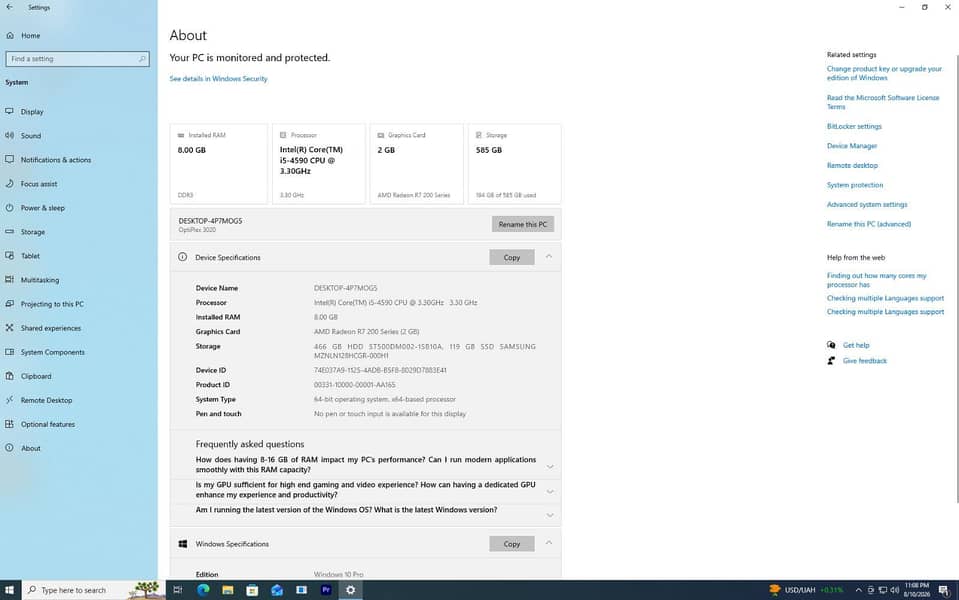Open Microsoft Store from the taskbar
The width and height of the screenshot is (959, 600).
(252, 590)
